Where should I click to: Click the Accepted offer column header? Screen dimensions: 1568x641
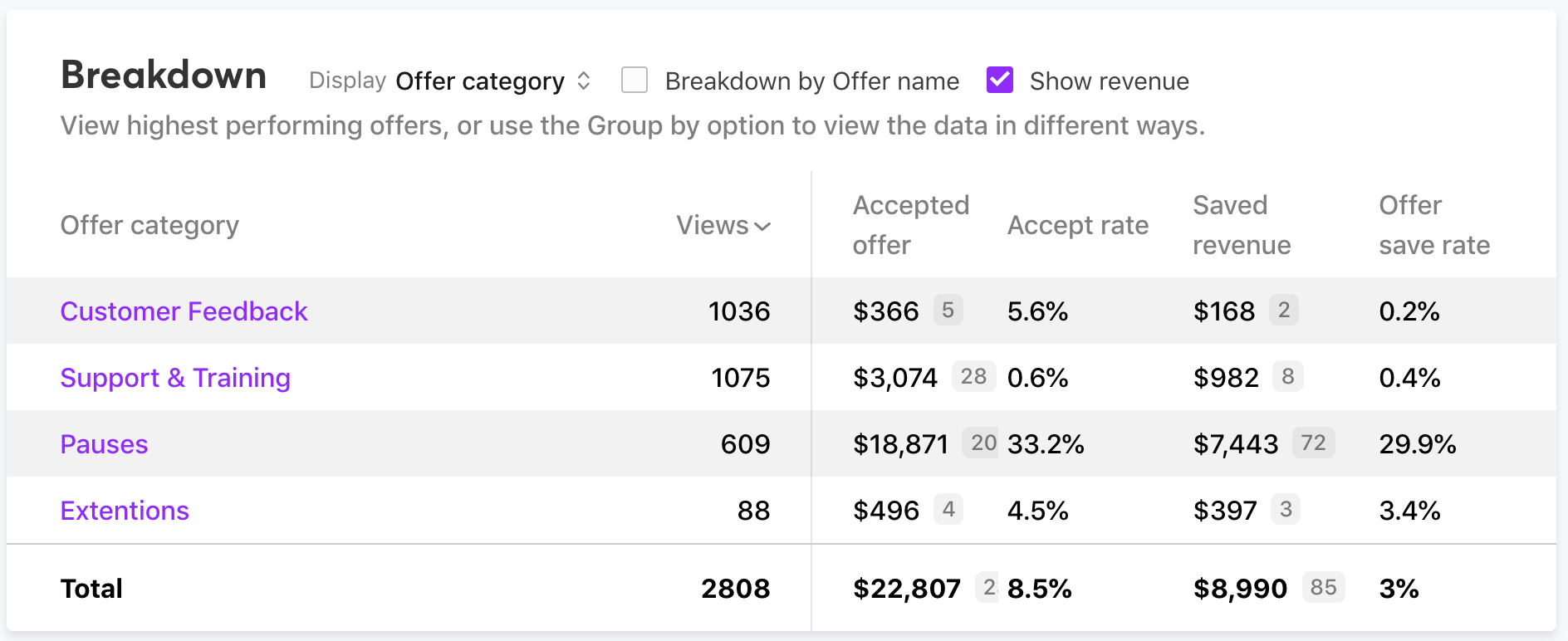(910, 225)
